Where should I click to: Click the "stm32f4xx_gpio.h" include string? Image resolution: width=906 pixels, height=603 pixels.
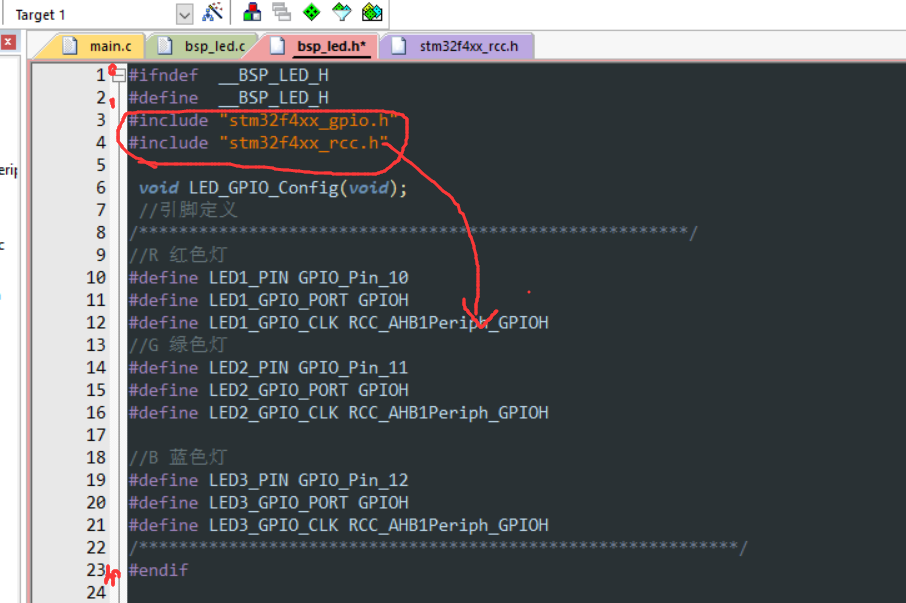point(307,120)
